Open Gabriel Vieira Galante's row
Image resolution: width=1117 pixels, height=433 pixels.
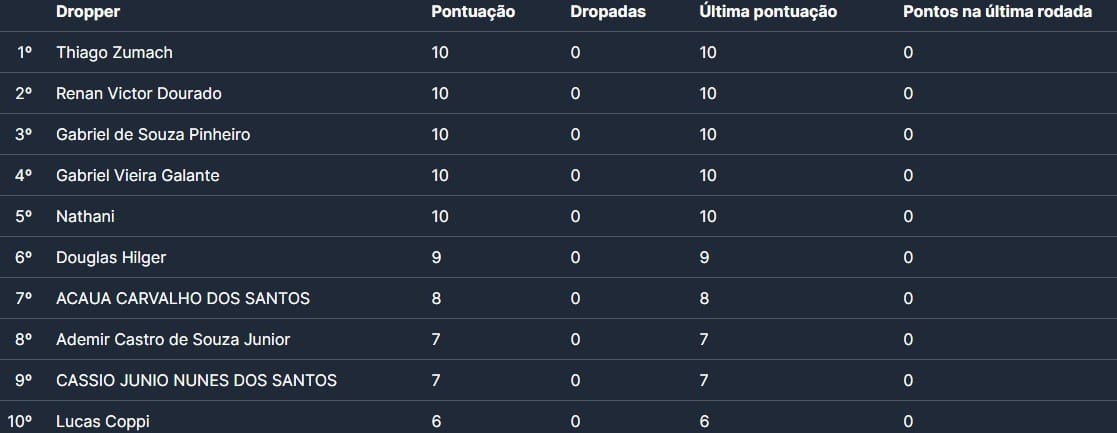(x=138, y=175)
